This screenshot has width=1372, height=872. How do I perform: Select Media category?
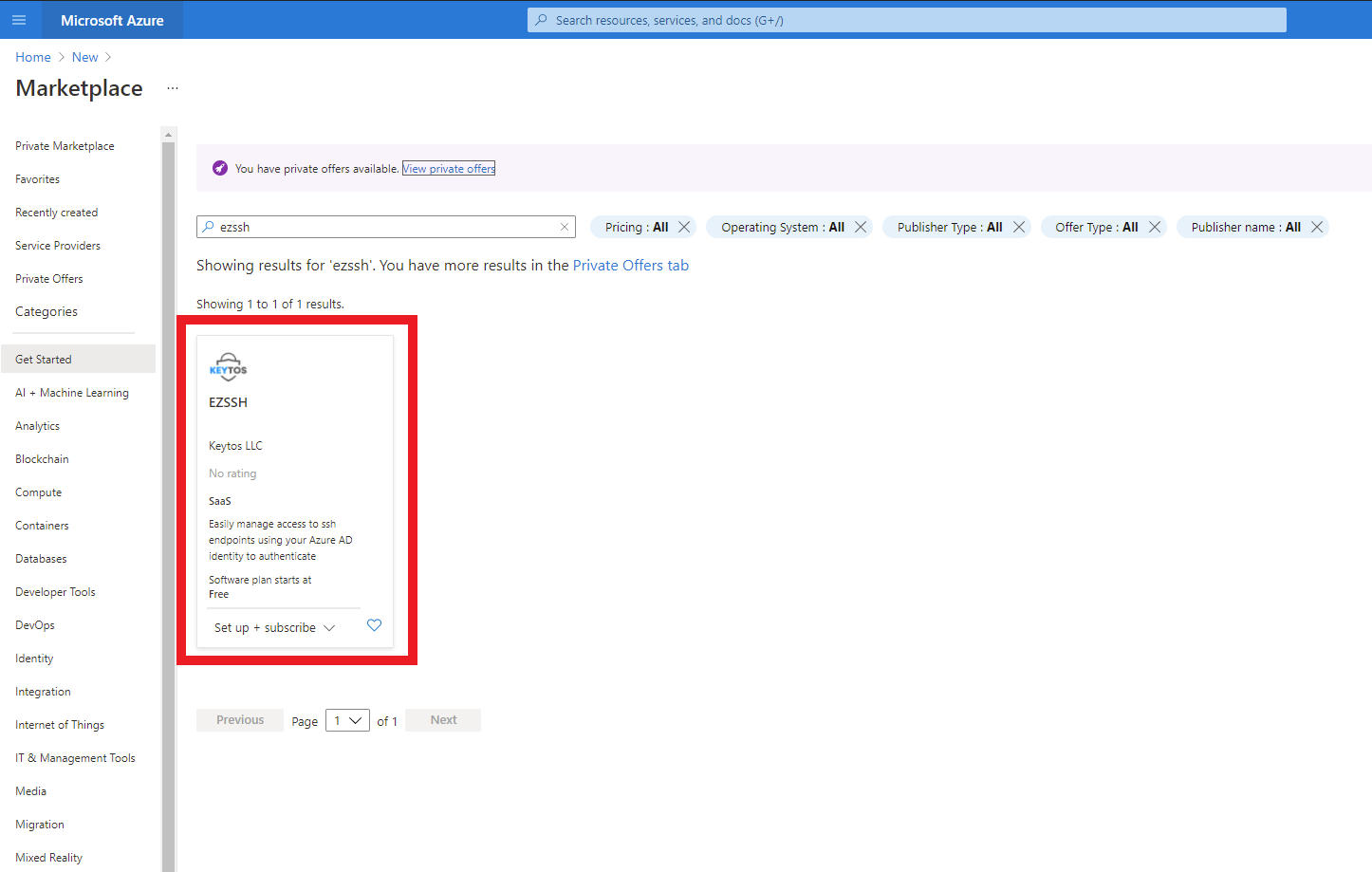[x=30, y=791]
